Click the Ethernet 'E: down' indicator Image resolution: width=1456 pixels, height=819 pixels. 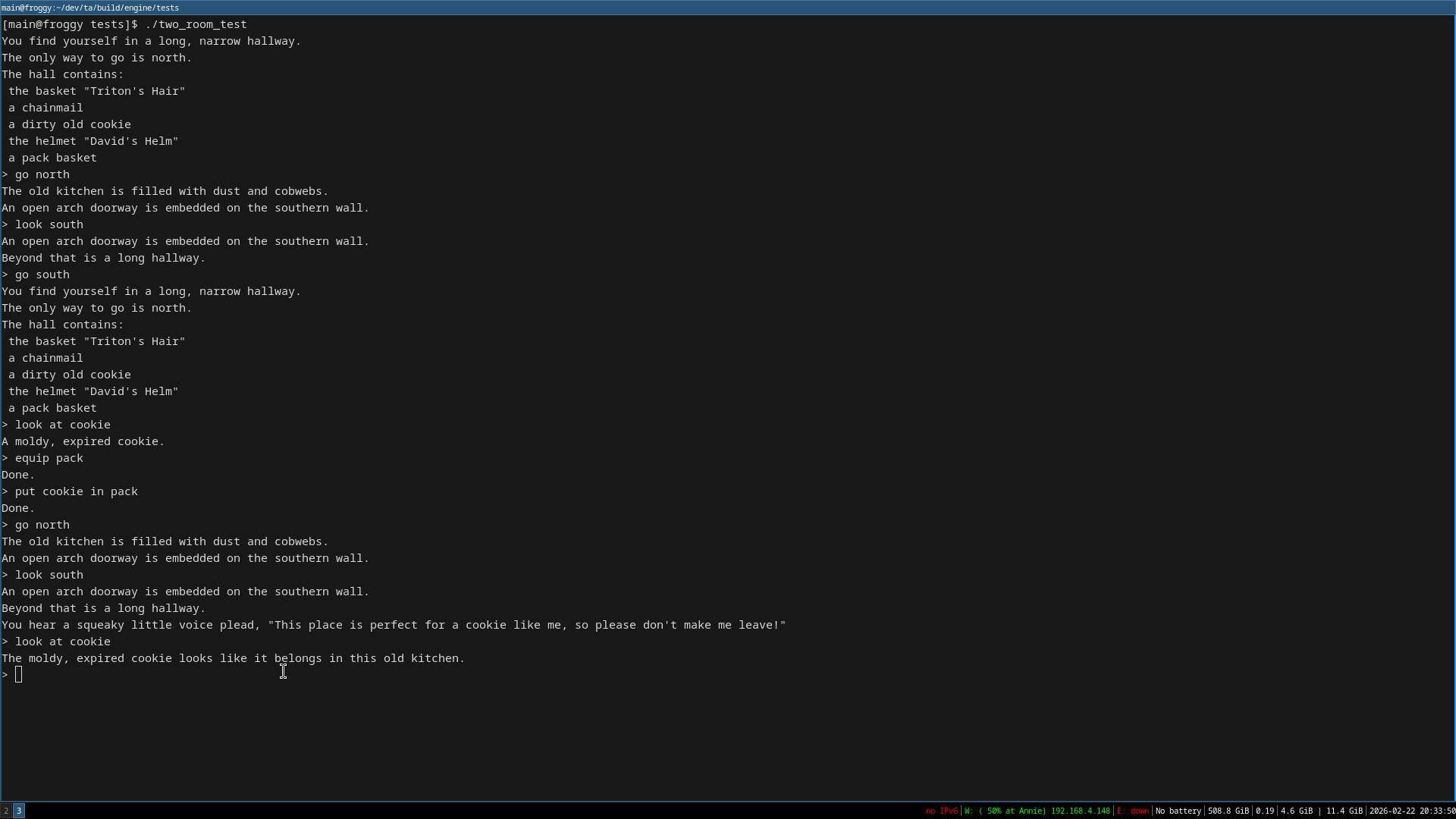(1132, 811)
